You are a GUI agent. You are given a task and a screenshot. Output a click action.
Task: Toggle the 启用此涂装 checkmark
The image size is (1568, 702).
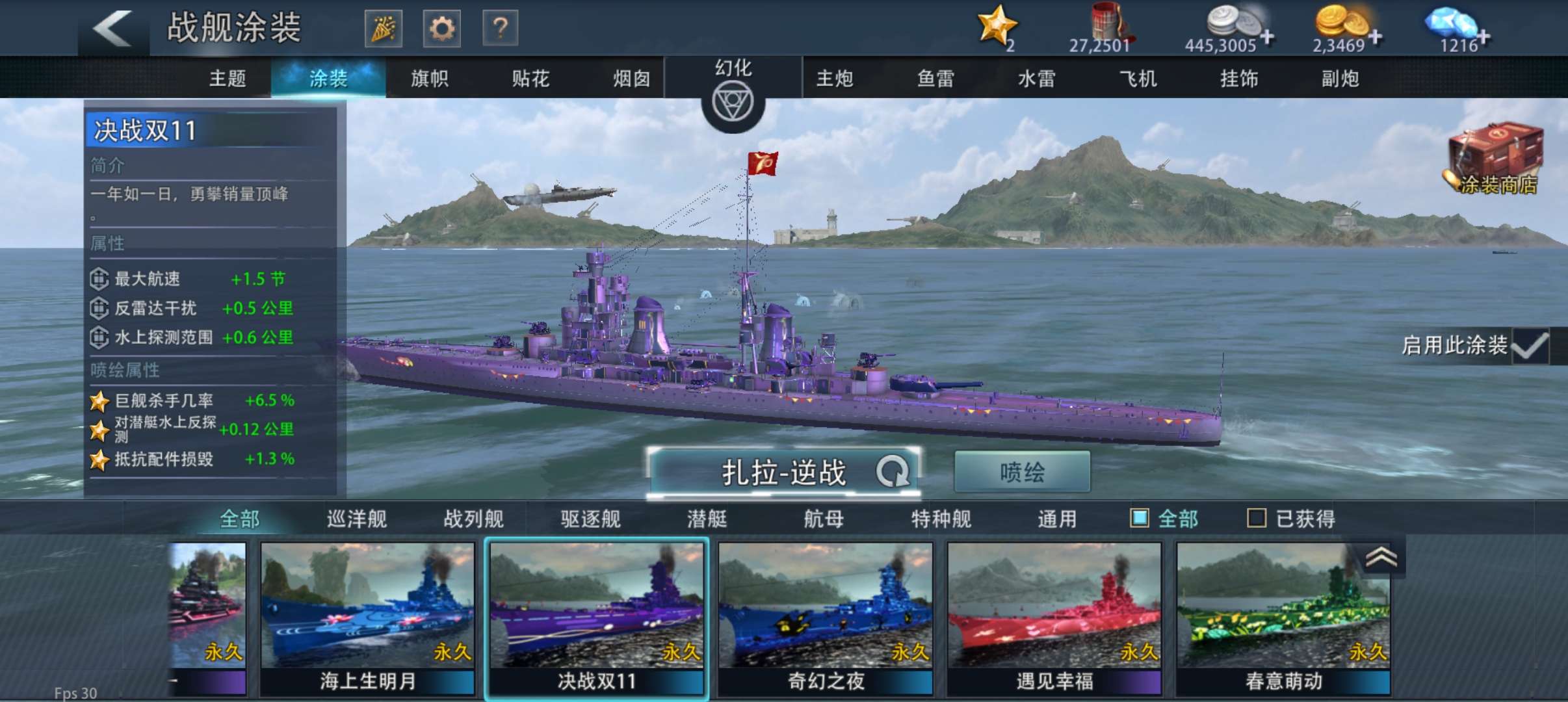point(1530,346)
